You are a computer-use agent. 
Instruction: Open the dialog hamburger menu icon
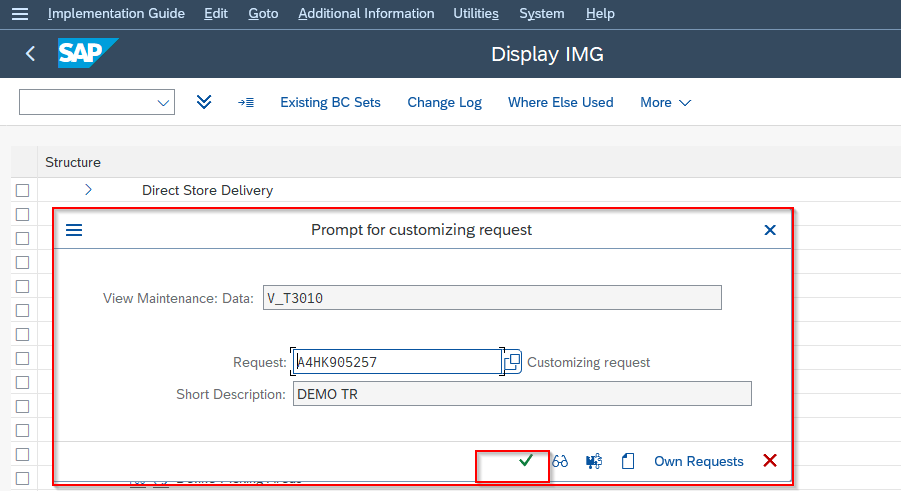pyautogui.click(x=74, y=230)
